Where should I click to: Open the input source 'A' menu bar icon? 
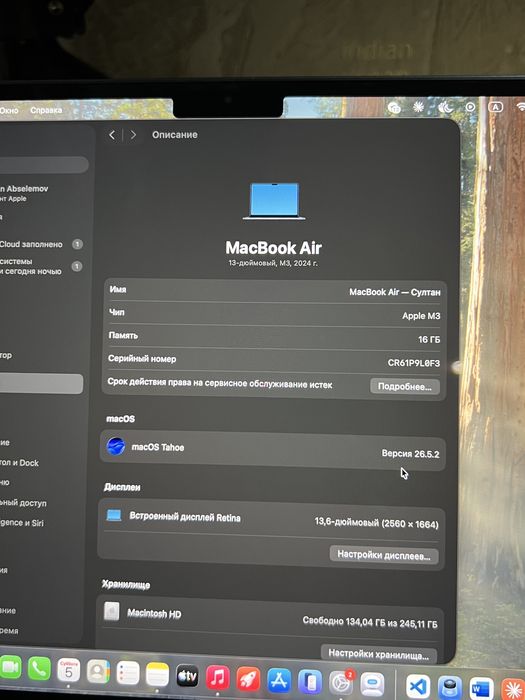[x=496, y=107]
